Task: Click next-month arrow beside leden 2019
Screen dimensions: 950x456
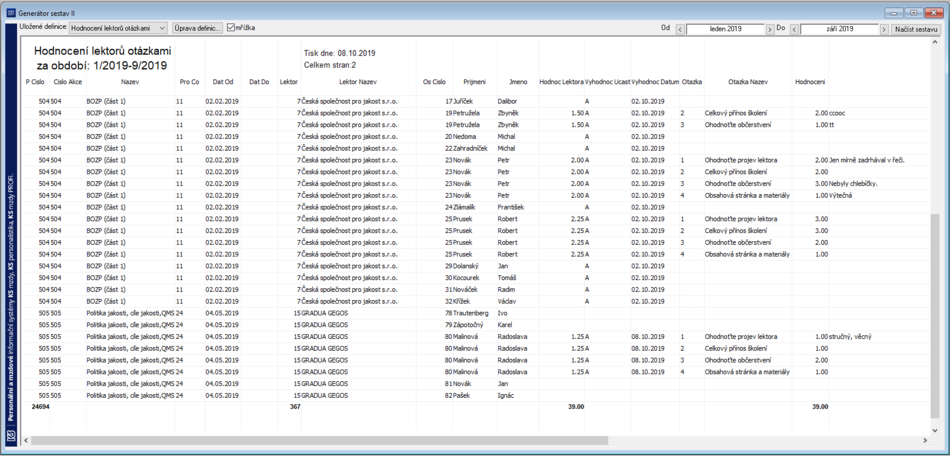Action: [769, 29]
